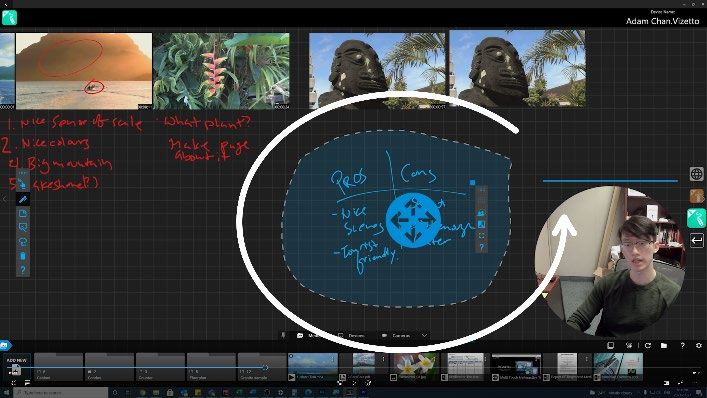Click the blue move arrows handle on selection

tap(413, 220)
